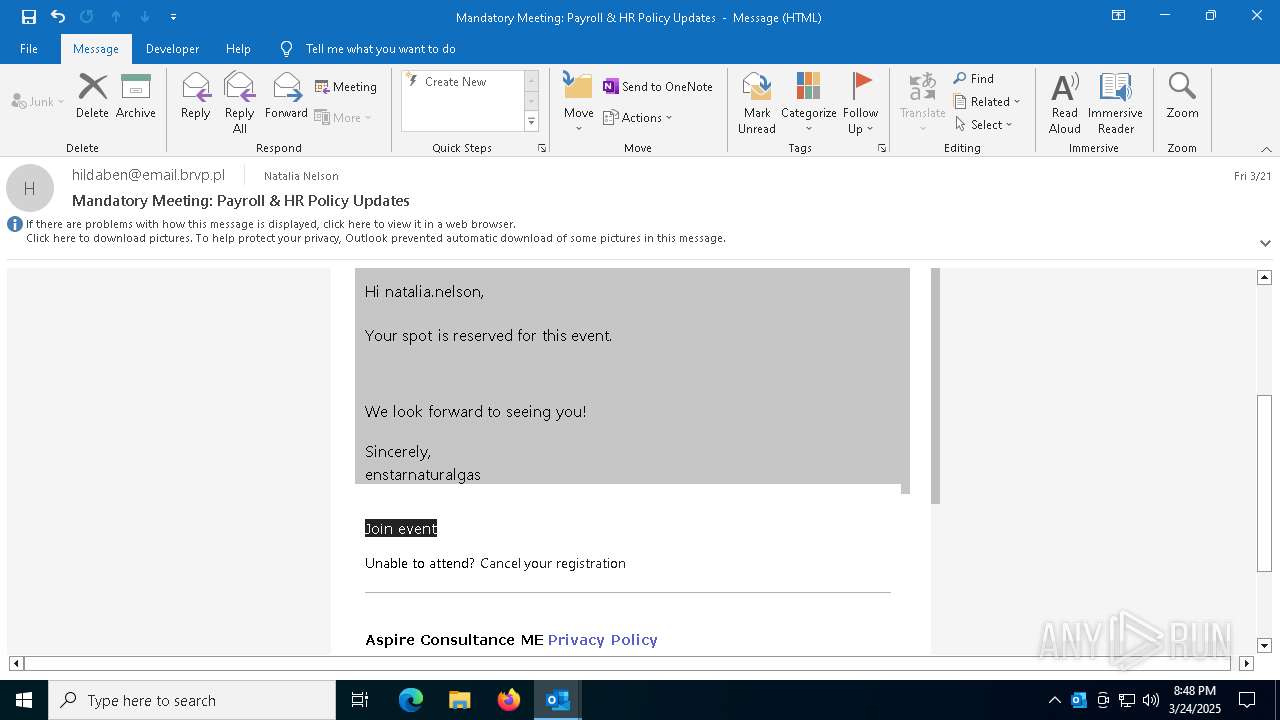1280x720 pixels.
Task: Open Microsoft Edge from taskbar
Action: (x=411, y=700)
